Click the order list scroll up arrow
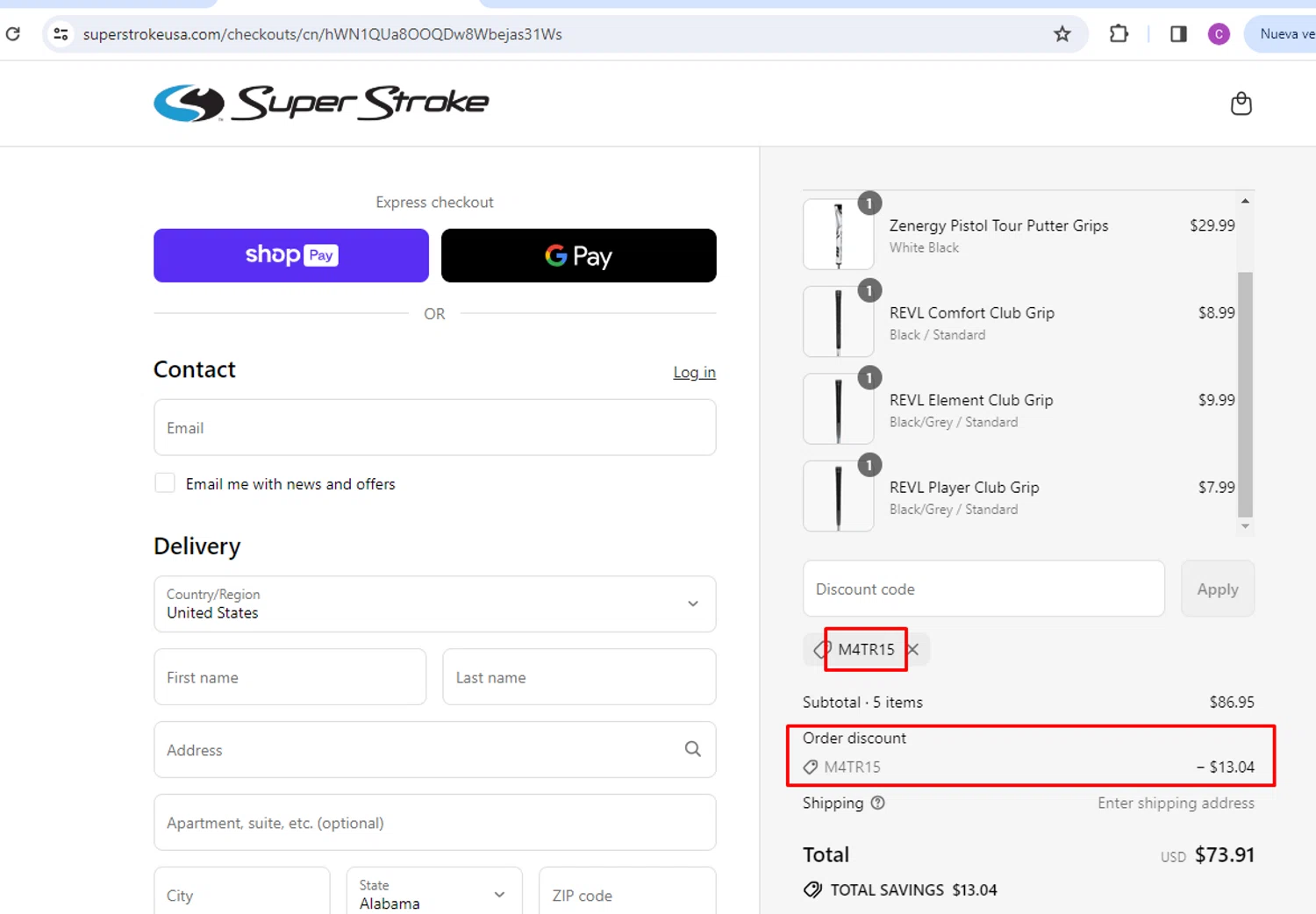 click(x=1245, y=201)
